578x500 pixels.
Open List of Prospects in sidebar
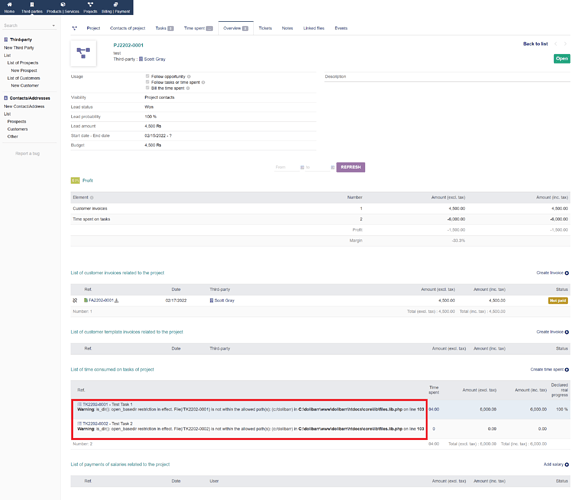tap(22, 63)
